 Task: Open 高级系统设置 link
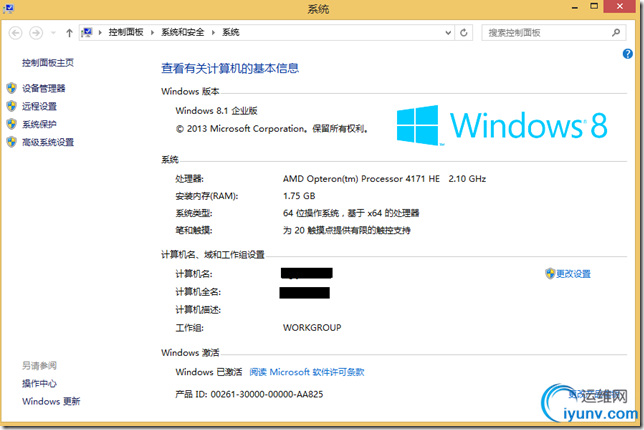[x=48, y=143]
